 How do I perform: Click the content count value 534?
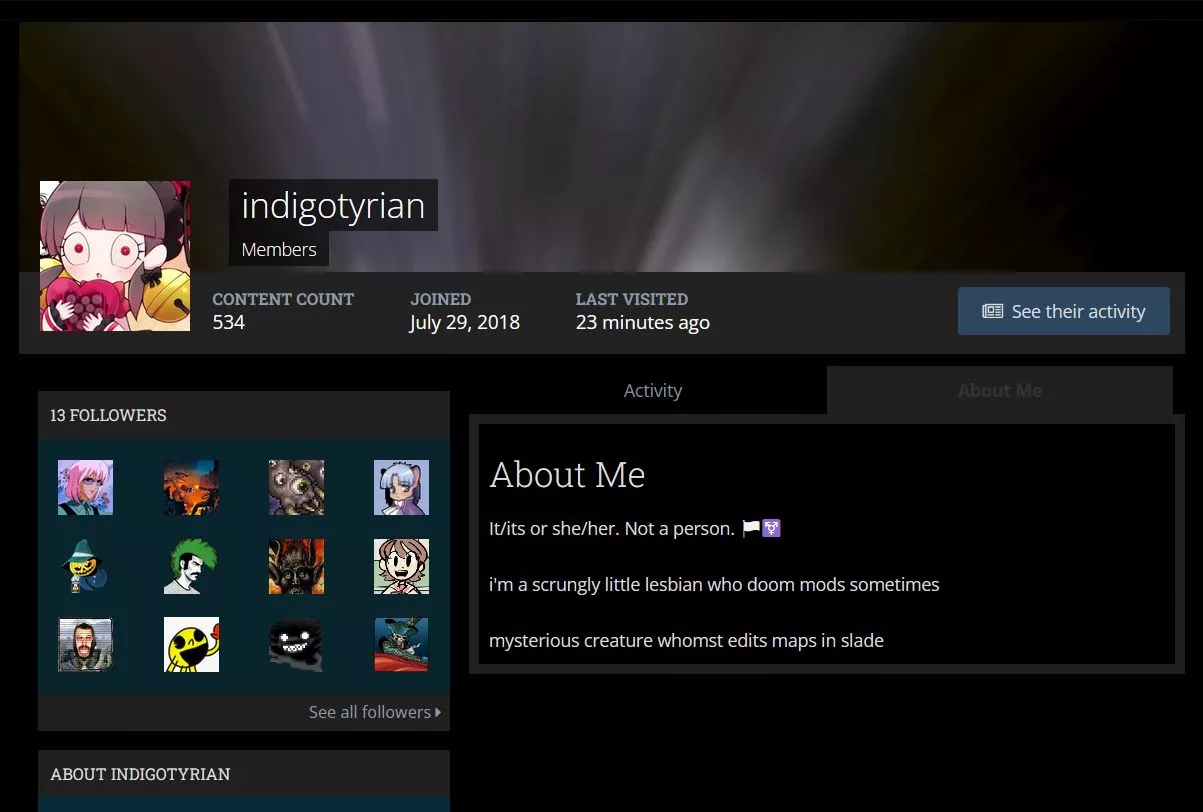coord(228,322)
